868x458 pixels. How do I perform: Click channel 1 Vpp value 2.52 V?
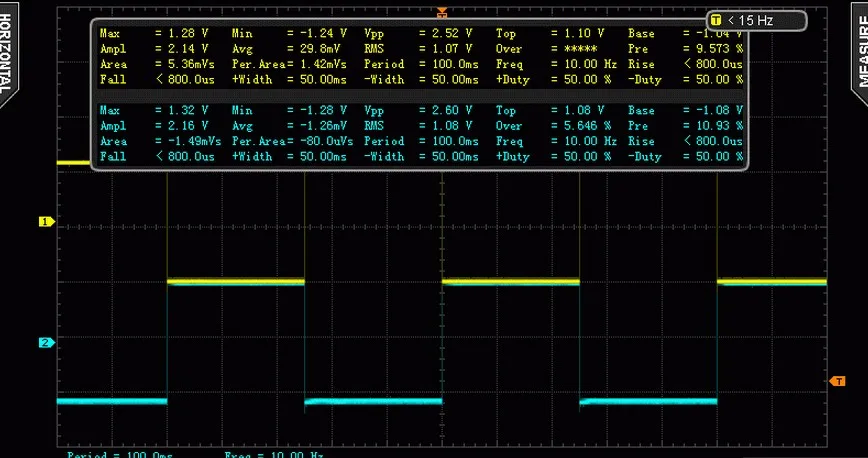[x=453, y=33]
